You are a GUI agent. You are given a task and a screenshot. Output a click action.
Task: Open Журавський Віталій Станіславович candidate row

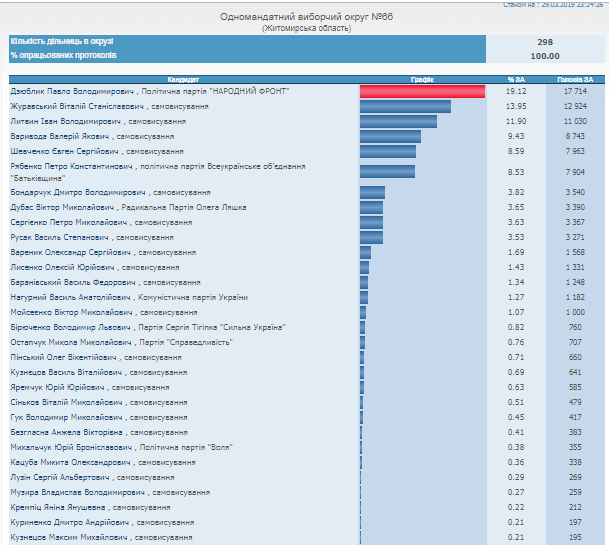click(x=109, y=106)
